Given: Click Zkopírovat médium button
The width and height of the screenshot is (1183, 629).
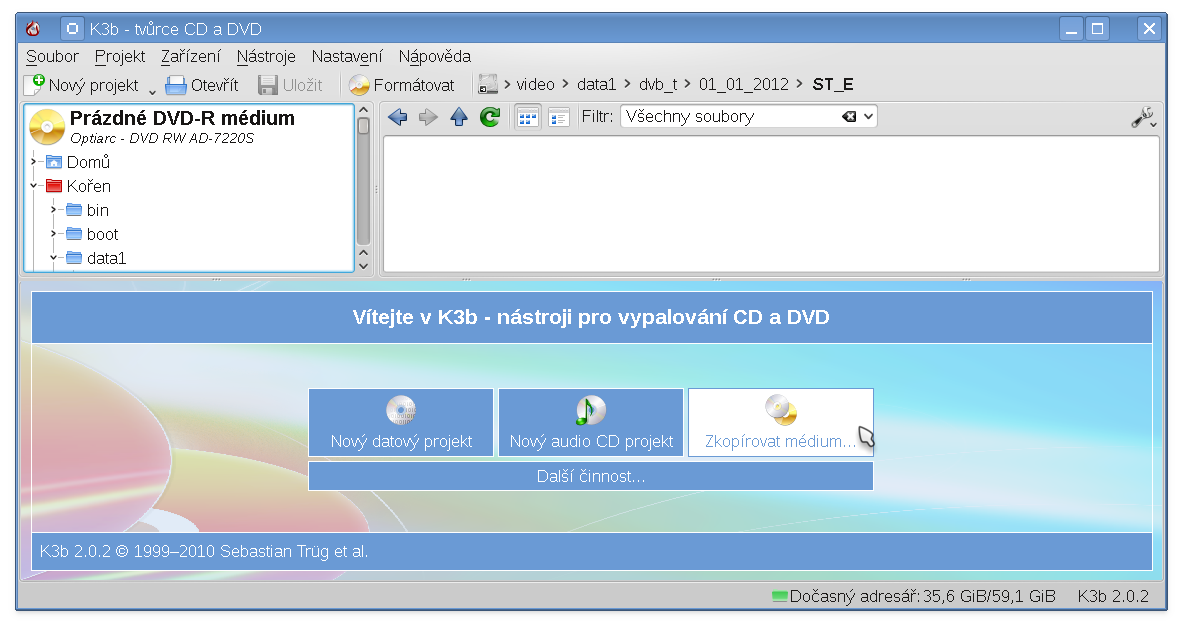Looking at the screenshot, I should (781, 422).
